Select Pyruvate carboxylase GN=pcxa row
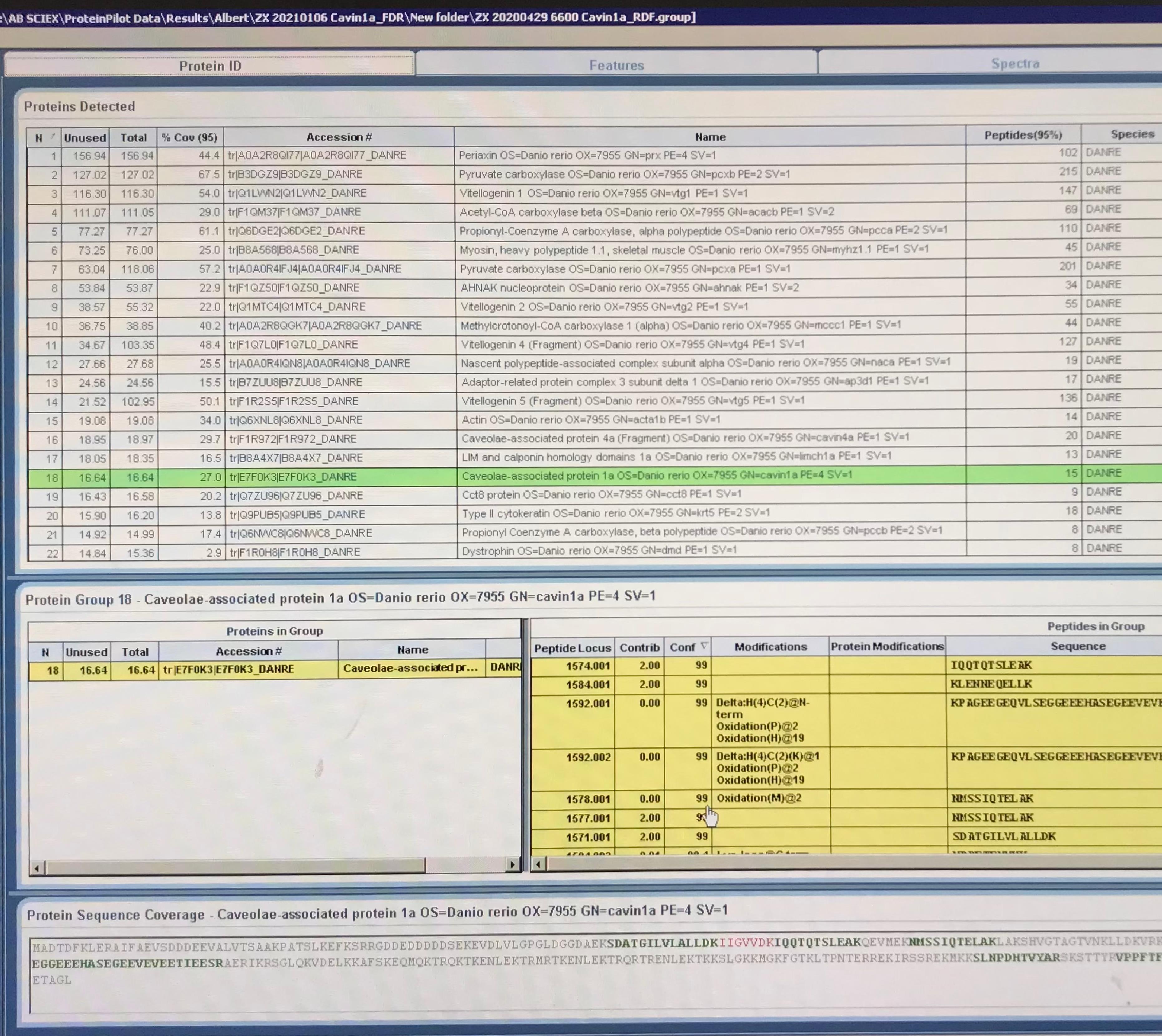Viewport: 1162px width, 1036px height. click(595, 268)
